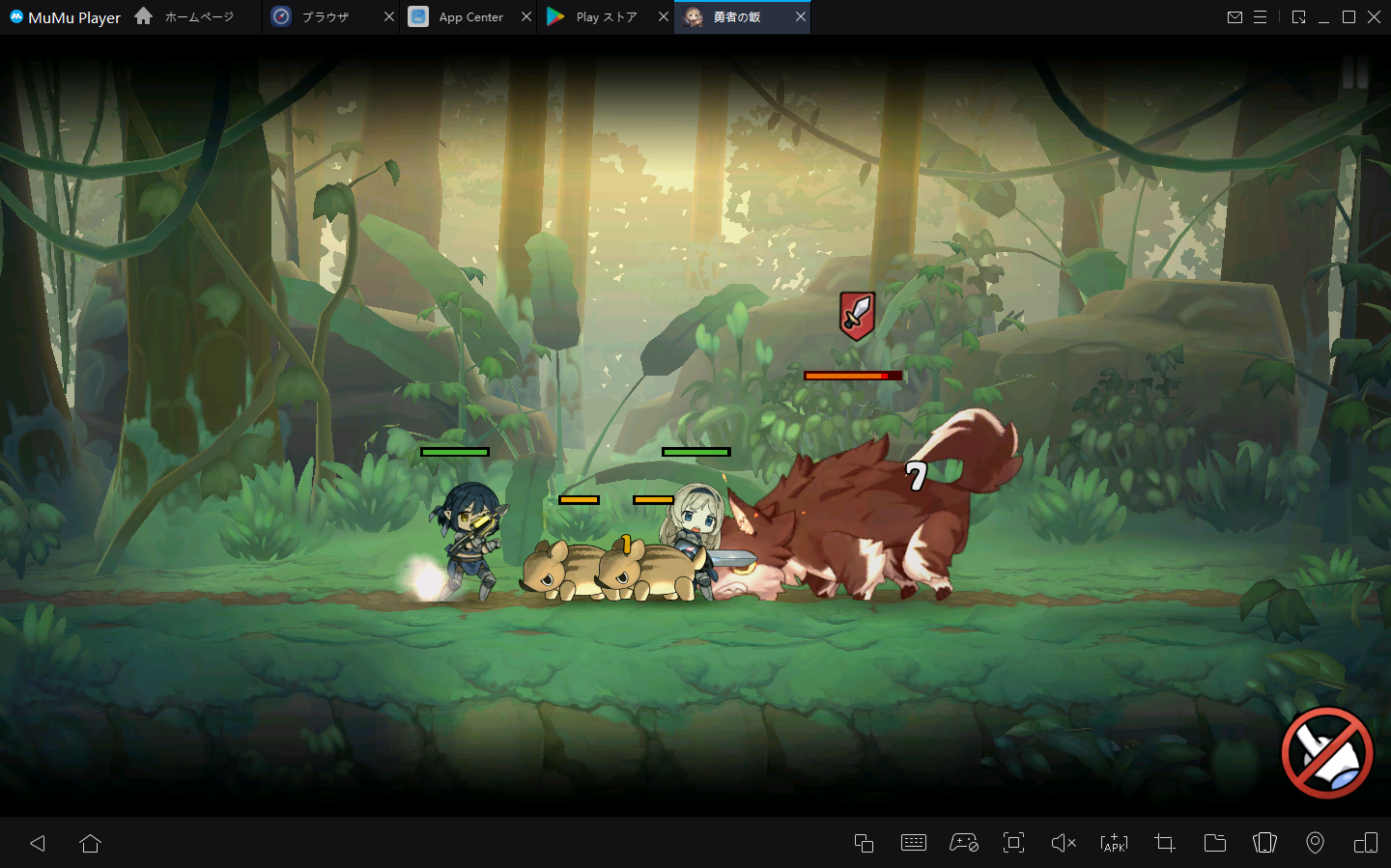1391x868 pixels.
Task: Close the 勇者の飯 tab
Action: [x=801, y=16]
